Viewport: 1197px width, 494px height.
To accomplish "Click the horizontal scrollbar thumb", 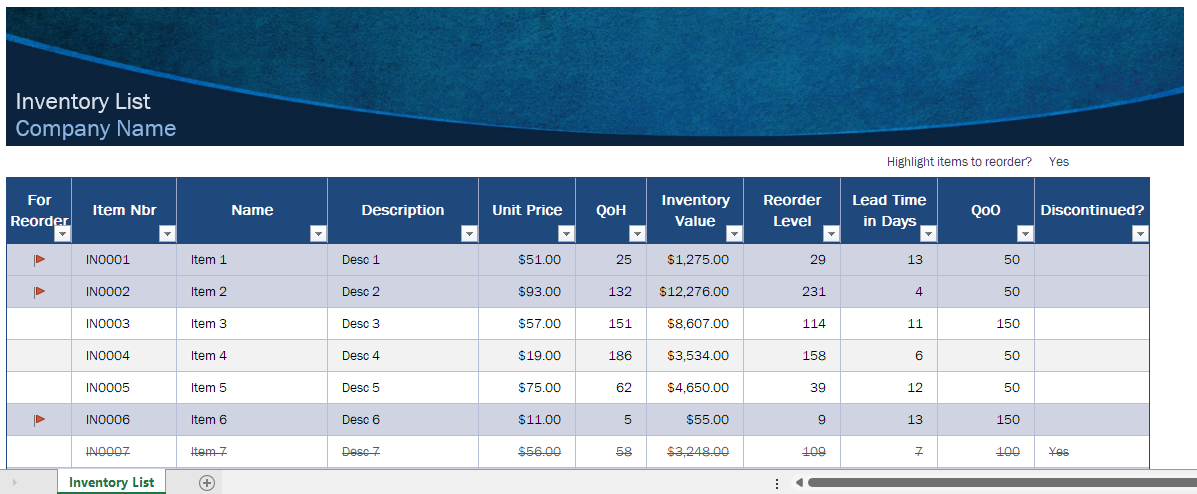I will [1002, 483].
